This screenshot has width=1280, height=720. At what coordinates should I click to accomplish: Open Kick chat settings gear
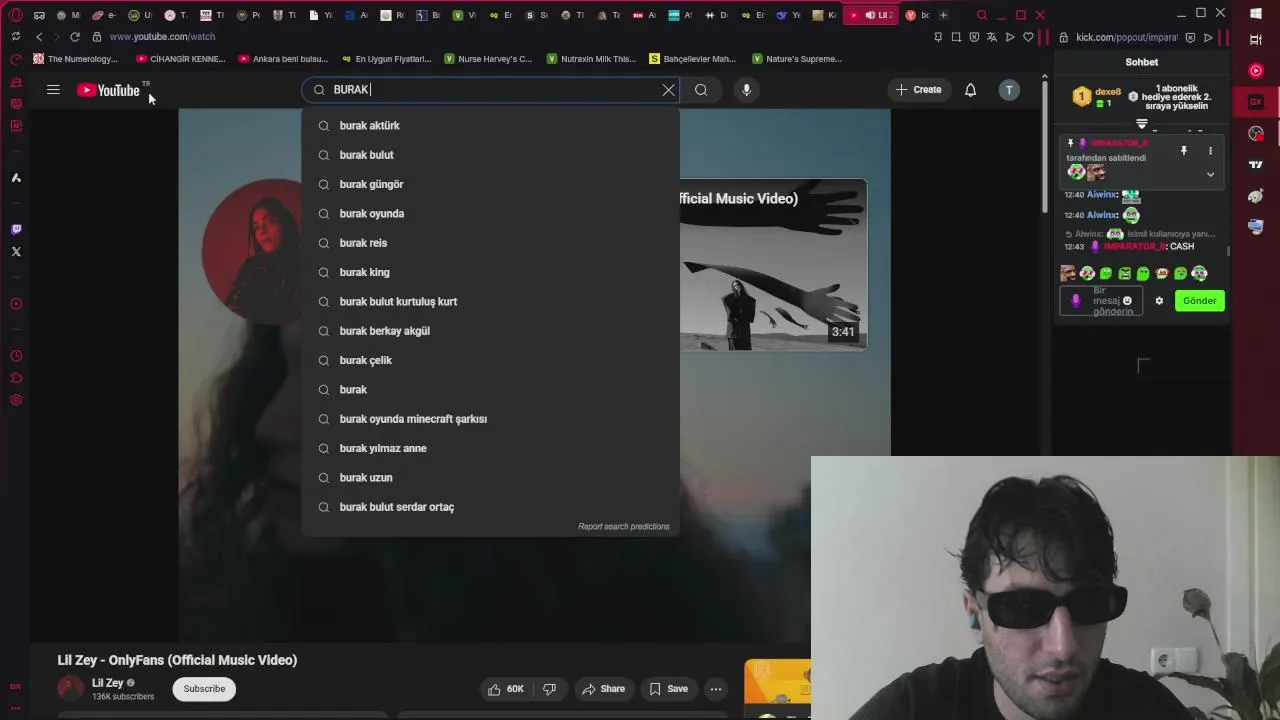click(x=1159, y=301)
